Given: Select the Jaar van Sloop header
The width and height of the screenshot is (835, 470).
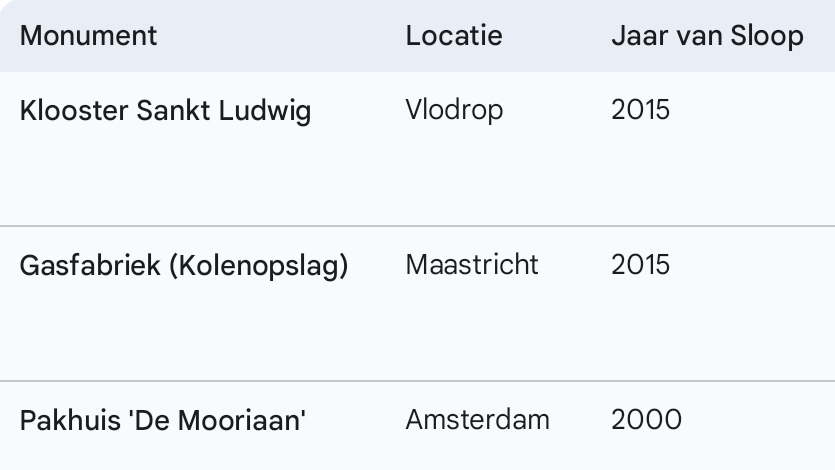Looking at the screenshot, I should pyautogui.click(x=706, y=36).
